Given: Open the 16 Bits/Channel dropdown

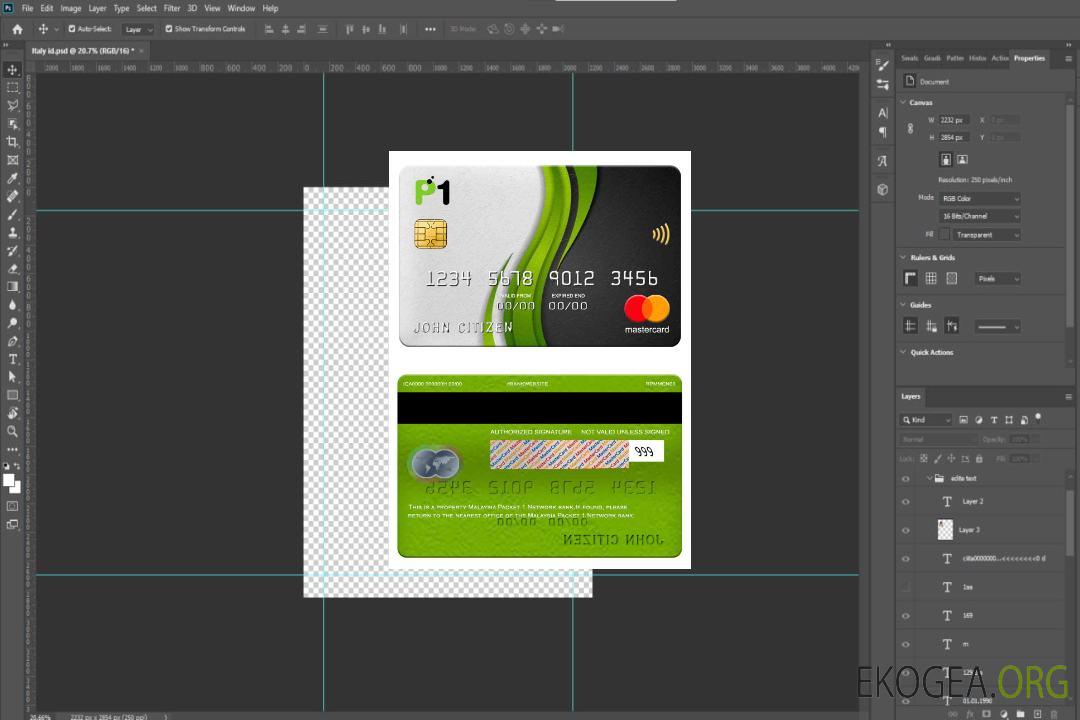Looking at the screenshot, I should point(979,216).
